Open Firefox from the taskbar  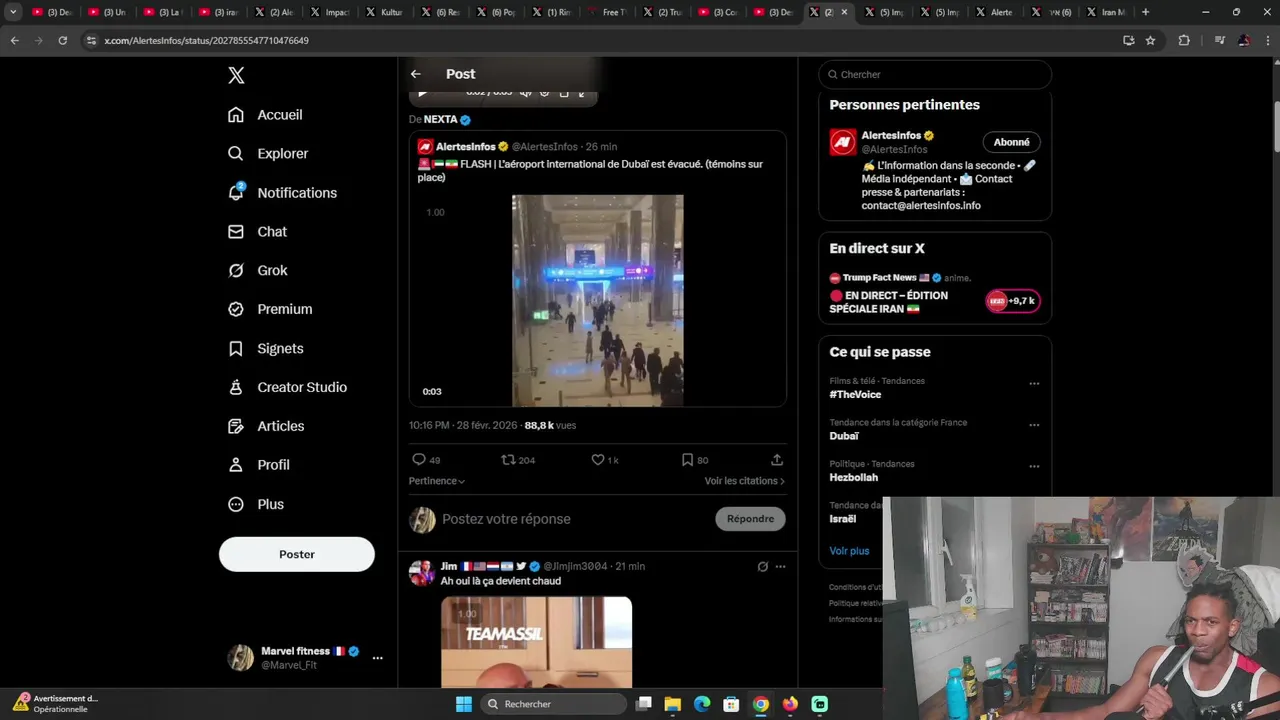point(790,704)
